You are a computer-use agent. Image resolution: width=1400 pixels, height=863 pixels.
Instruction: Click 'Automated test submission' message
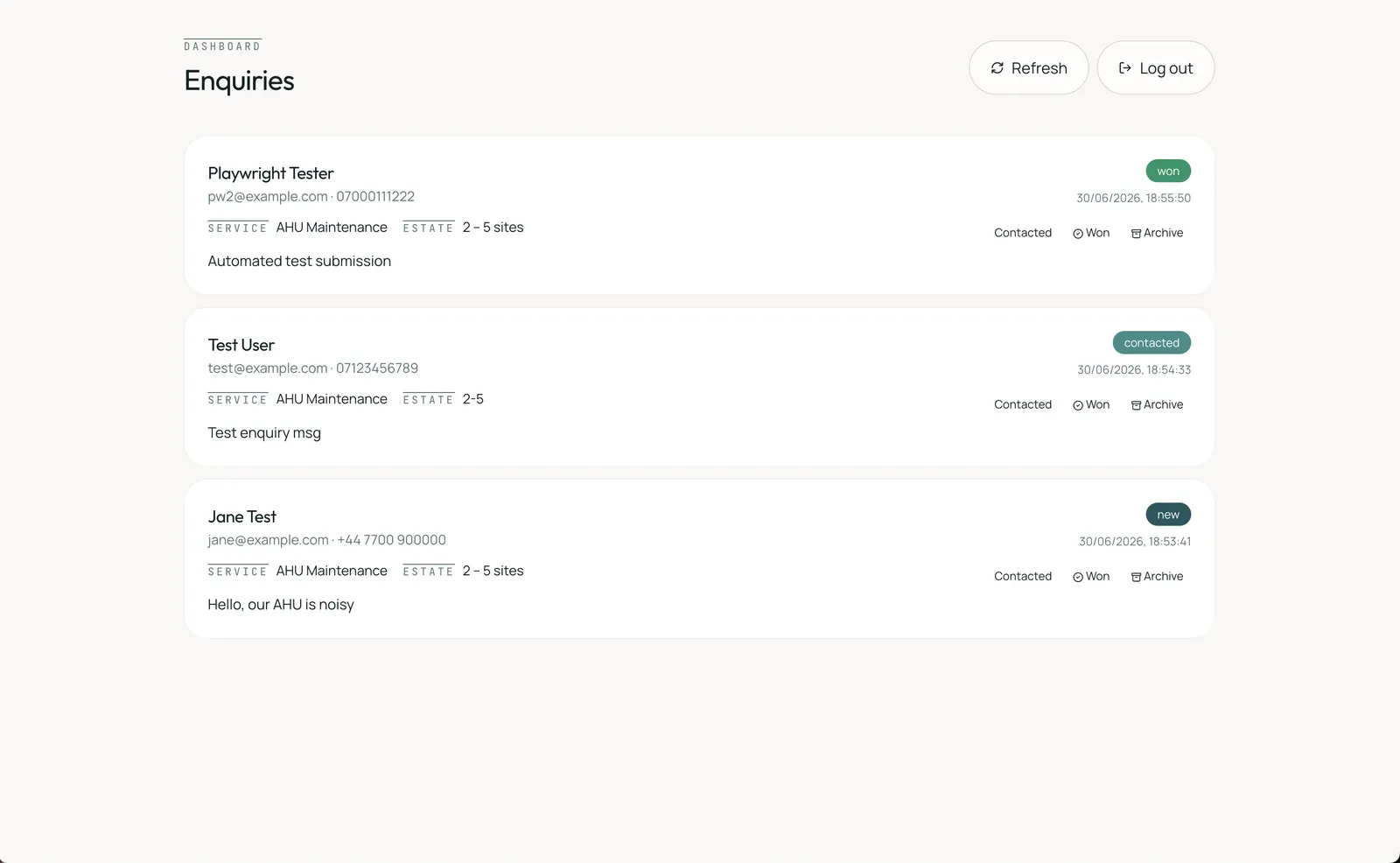299,261
